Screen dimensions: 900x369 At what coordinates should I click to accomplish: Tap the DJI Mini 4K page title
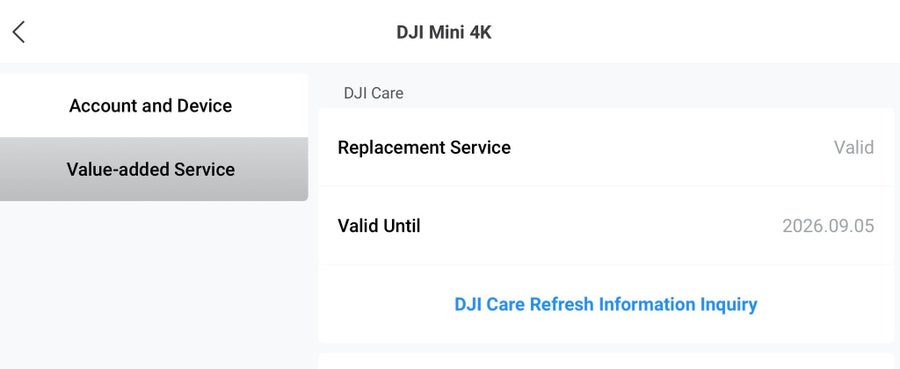click(x=444, y=32)
